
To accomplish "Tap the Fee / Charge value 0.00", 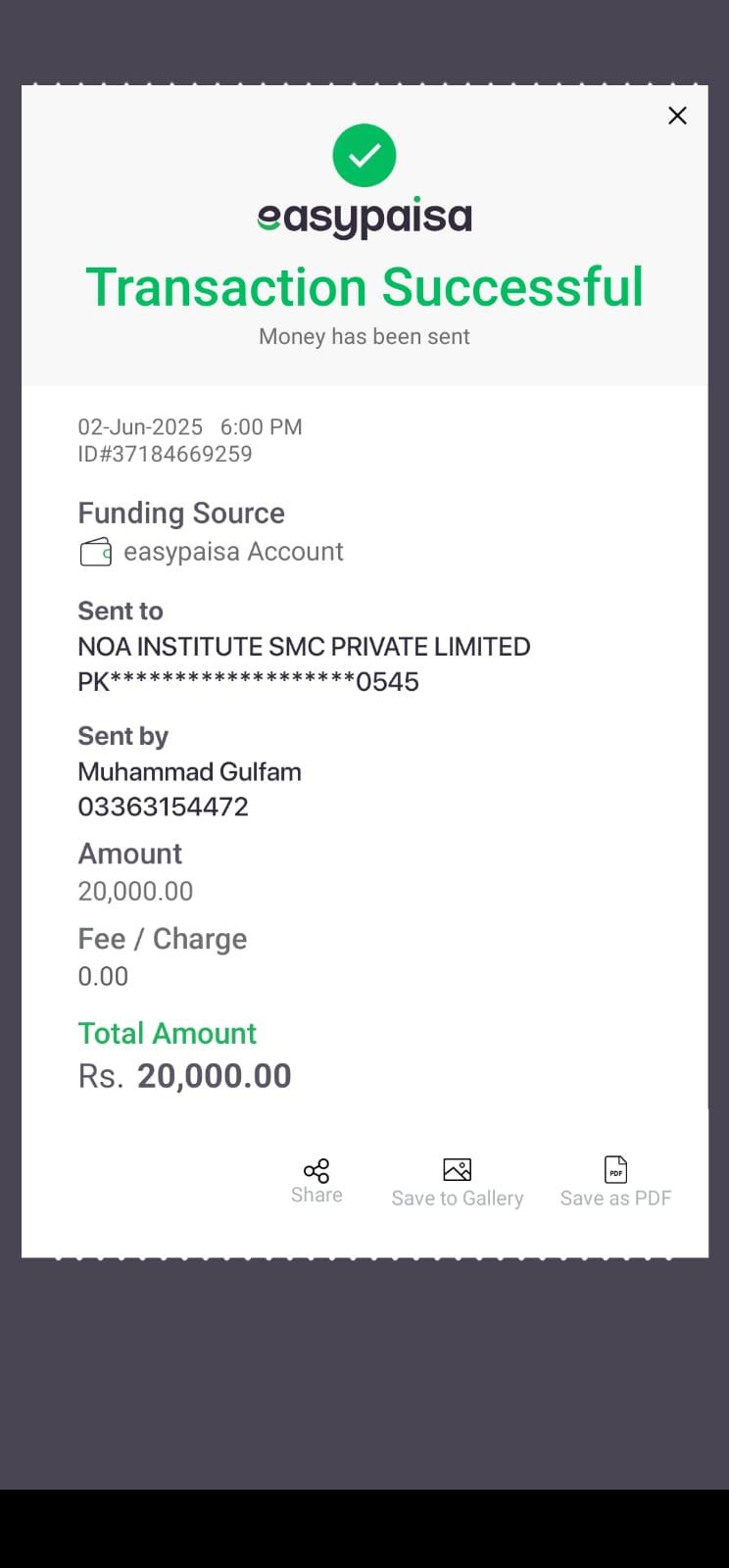I will click(x=103, y=976).
